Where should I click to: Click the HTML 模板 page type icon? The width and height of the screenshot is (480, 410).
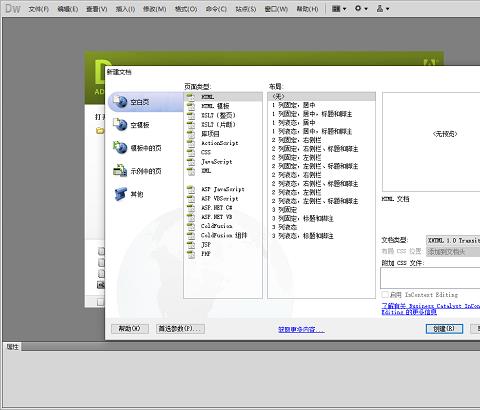coord(191,106)
